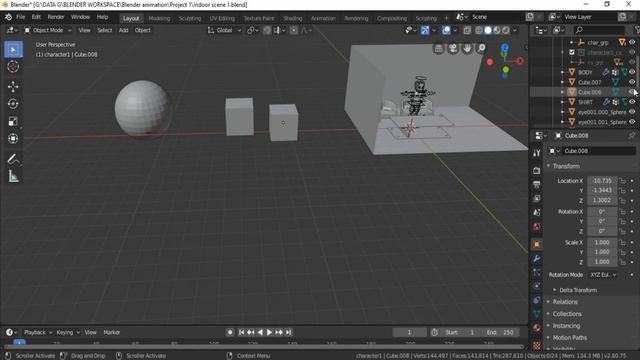
Task: Switch to the Animation workspace tab
Action: (x=323, y=18)
